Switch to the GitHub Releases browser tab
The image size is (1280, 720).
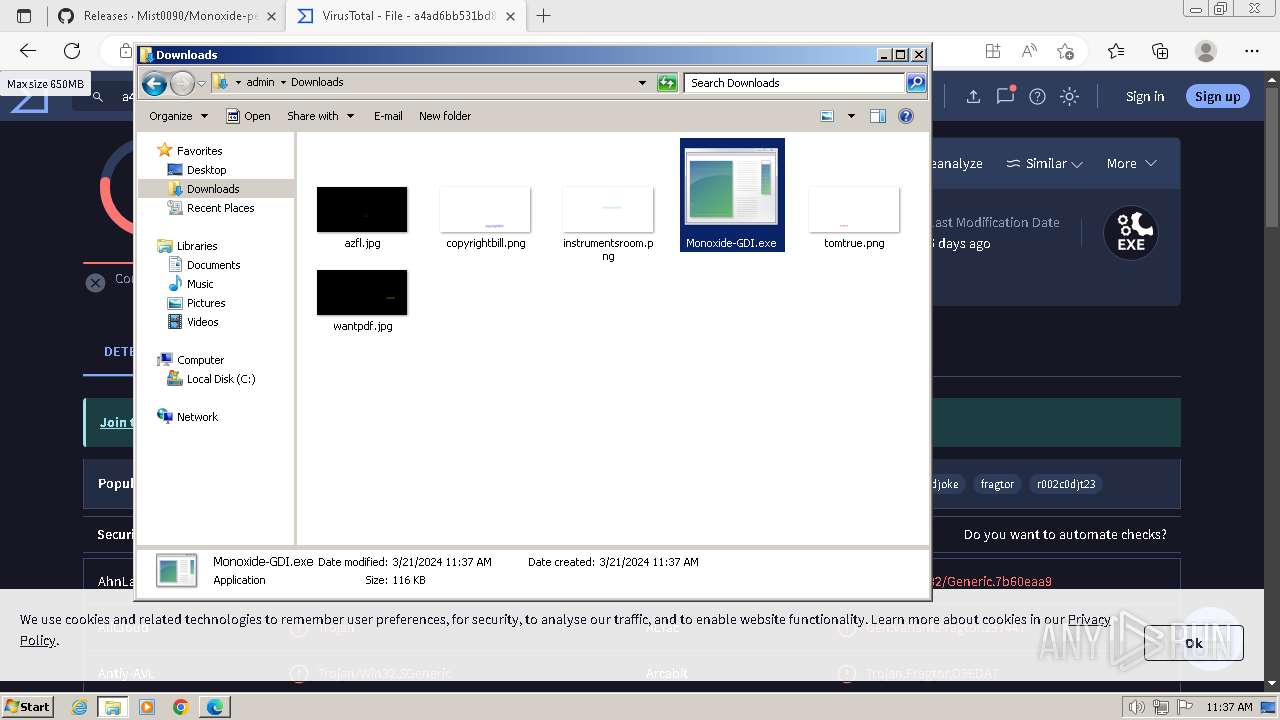[x=166, y=16]
